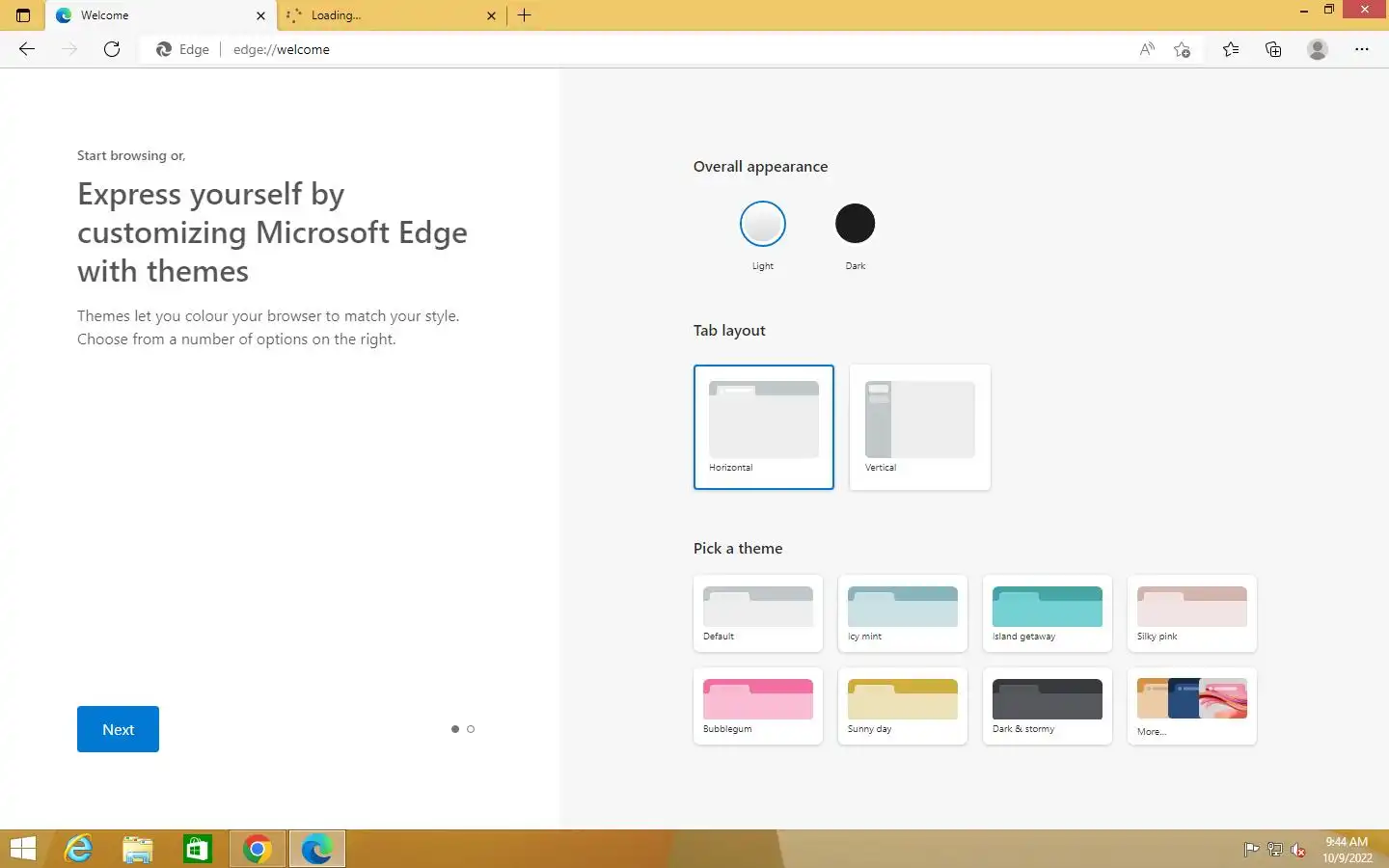Pick the Sunny day theme
Viewport: 1389px width, 868px height.
(x=903, y=706)
